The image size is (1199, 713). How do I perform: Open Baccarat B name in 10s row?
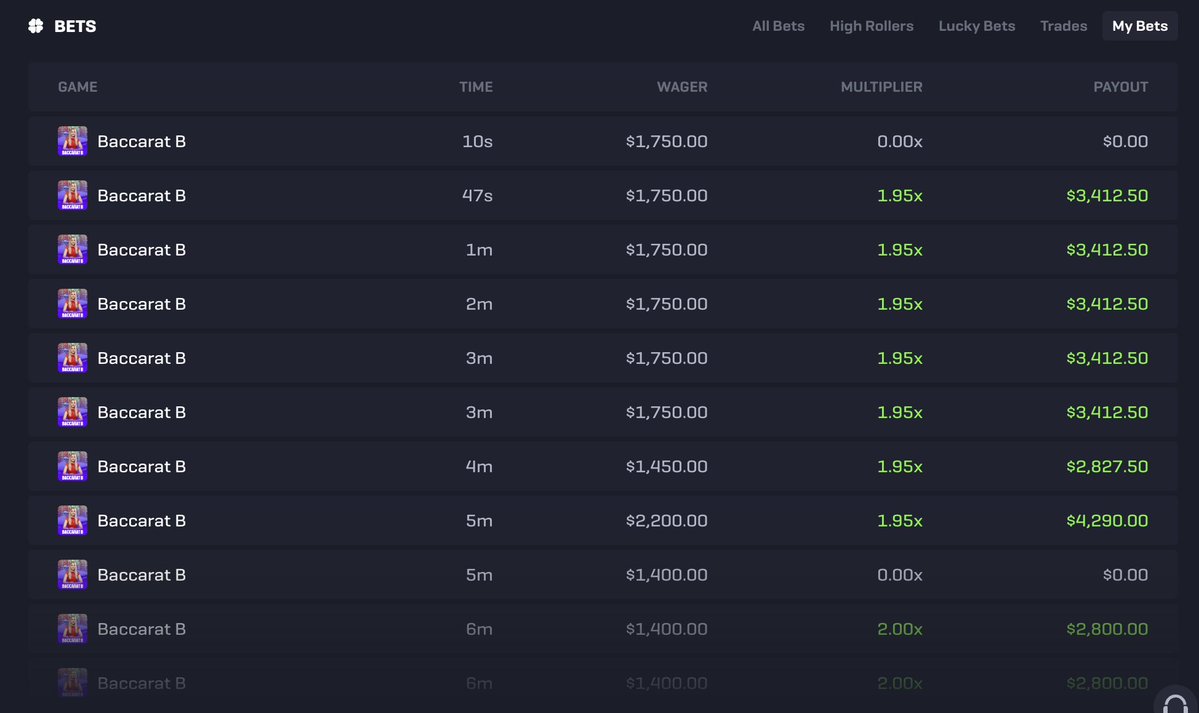pyautogui.click(x=141, y=142)
